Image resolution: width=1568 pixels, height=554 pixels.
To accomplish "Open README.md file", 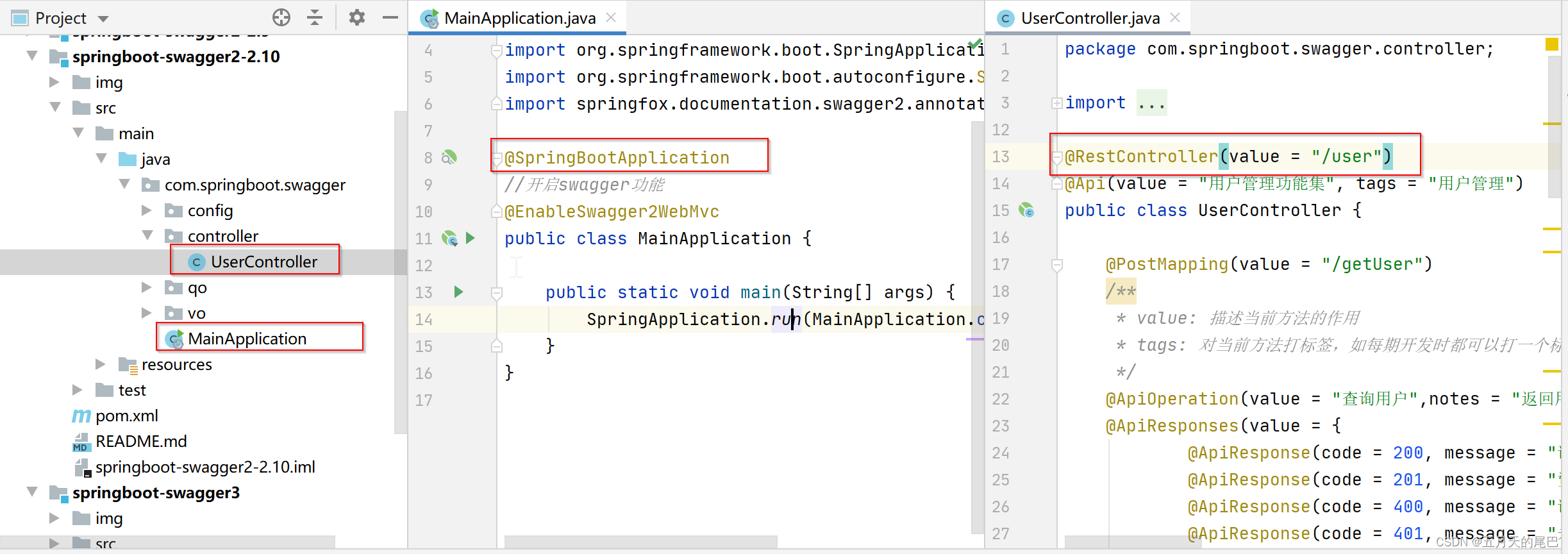I will tap(130, 441).
